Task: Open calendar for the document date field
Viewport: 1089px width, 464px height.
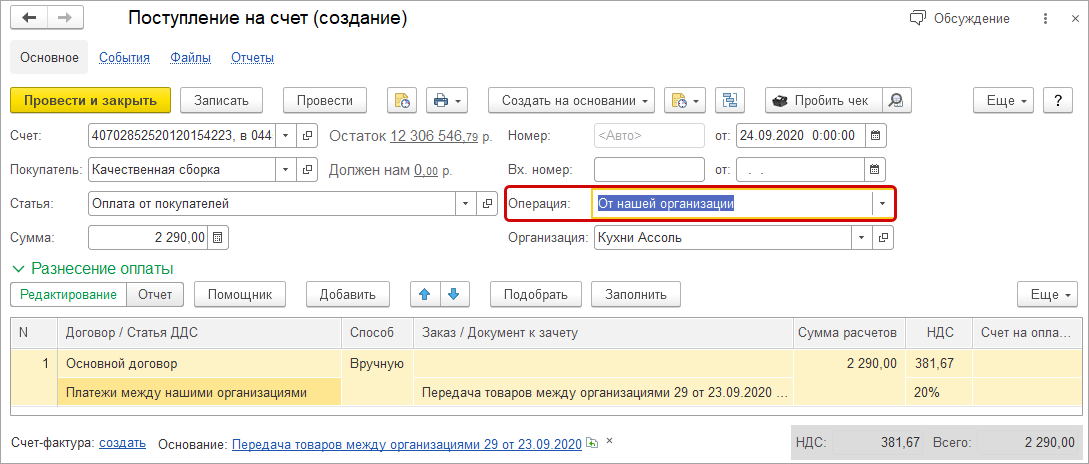Action: point(875,135)
